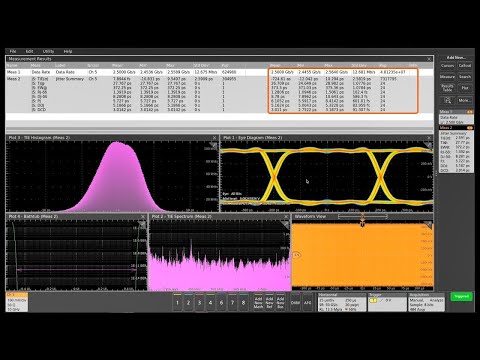Turn on channel 1
Screen dimensions: 480x360
pyautogui.click(x=177, y=302)
